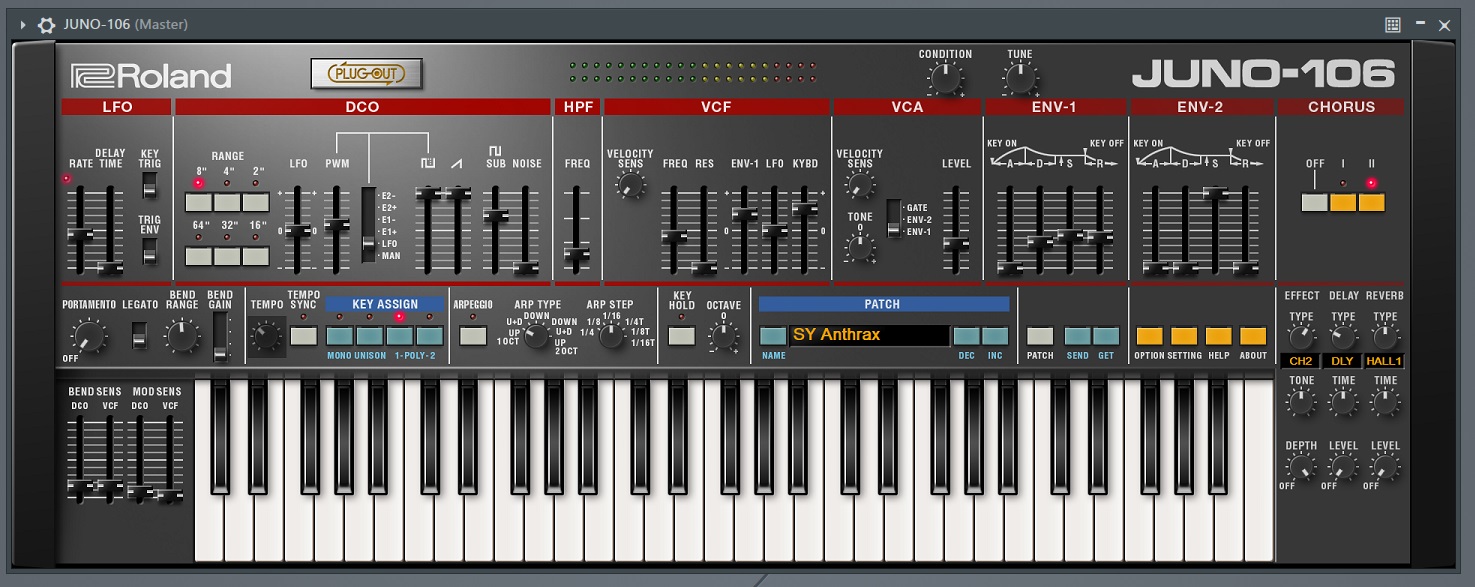Click the PLUG-OUT button

tap(367, 73)
